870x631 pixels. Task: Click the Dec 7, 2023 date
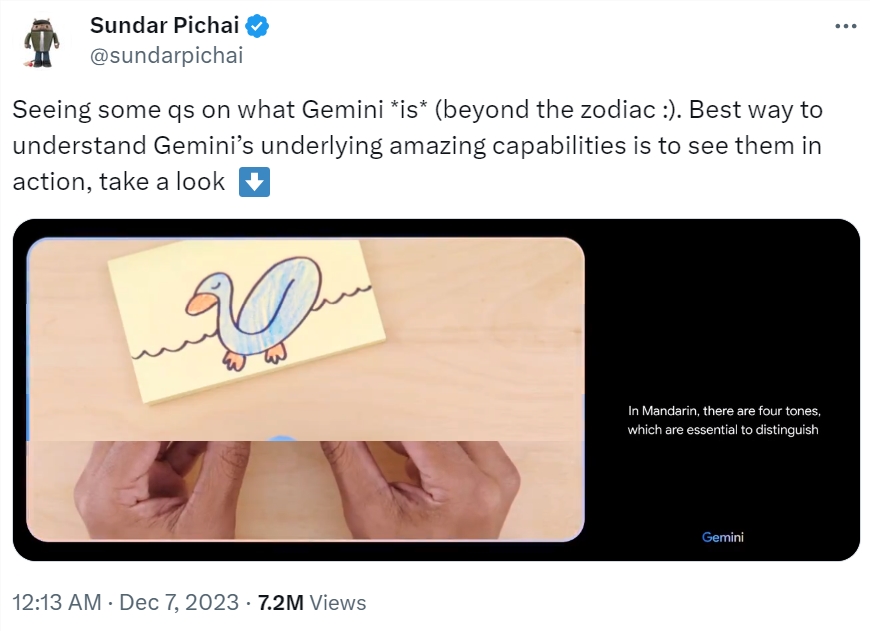coord(179,603)
